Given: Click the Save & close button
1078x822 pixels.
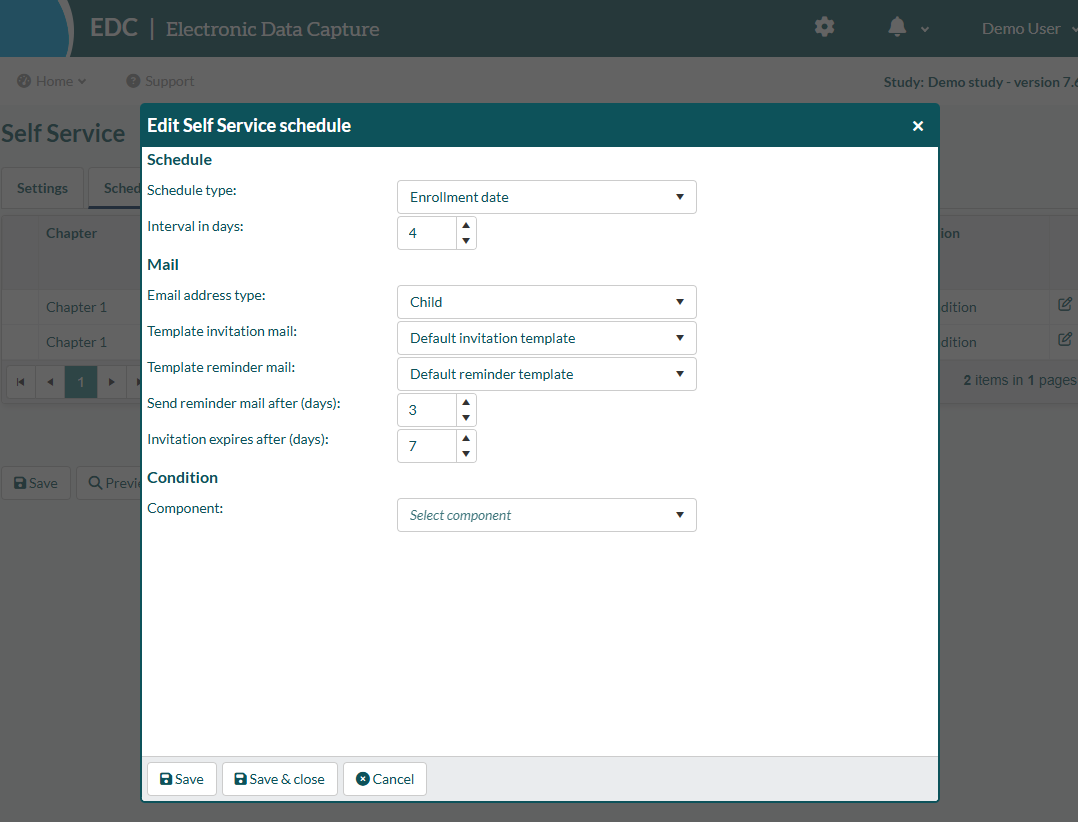Looking at the screenshot, I should point(280,779).
